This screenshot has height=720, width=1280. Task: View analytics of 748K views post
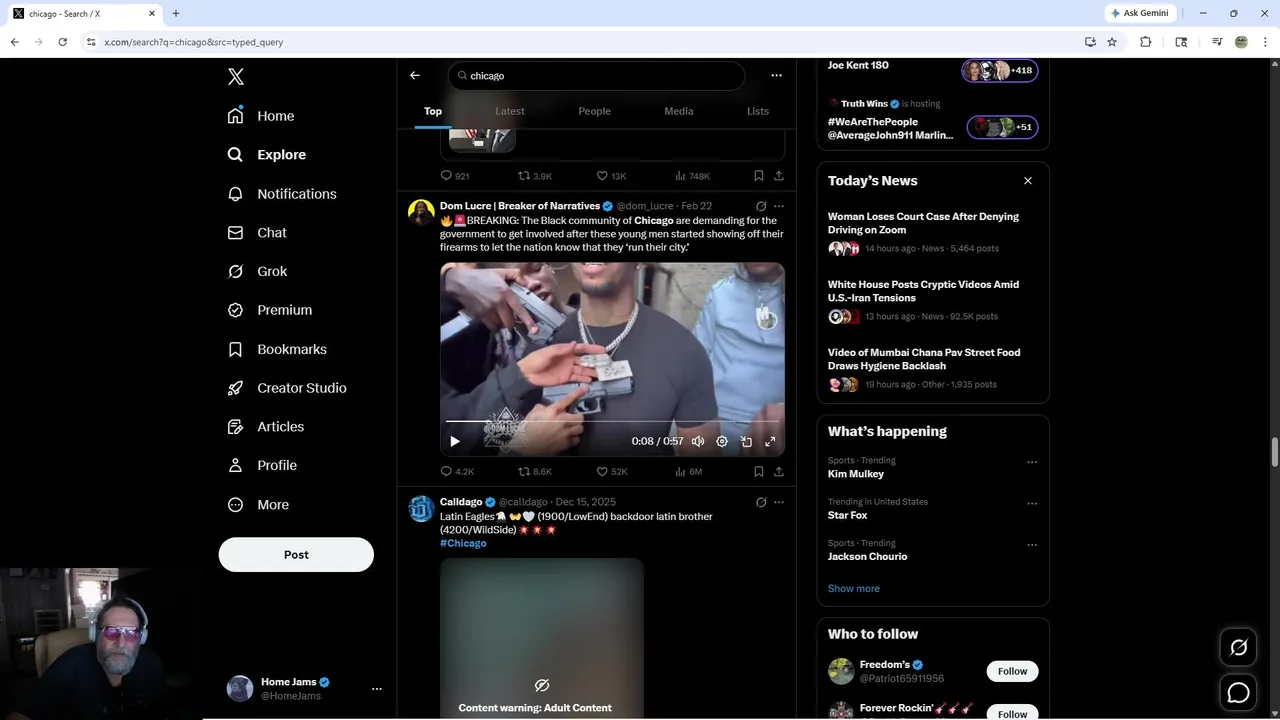[692, 176]
